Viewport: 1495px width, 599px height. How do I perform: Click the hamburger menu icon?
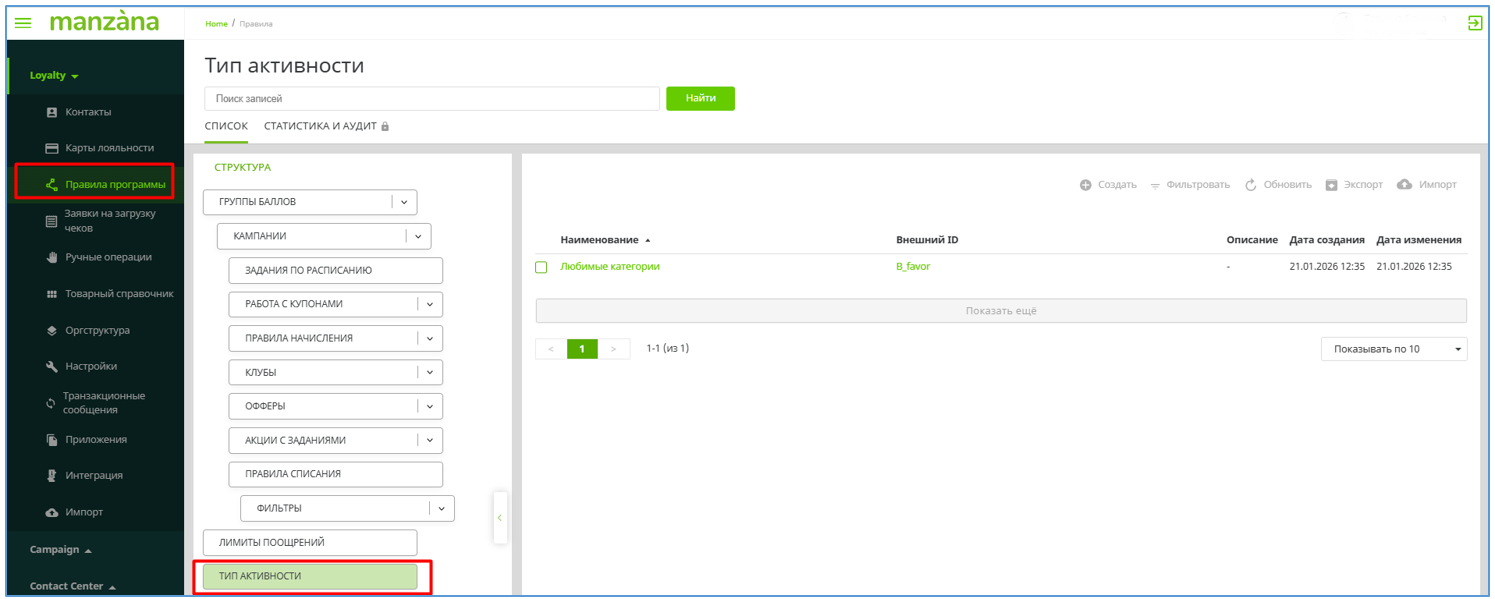coord(23,23)
